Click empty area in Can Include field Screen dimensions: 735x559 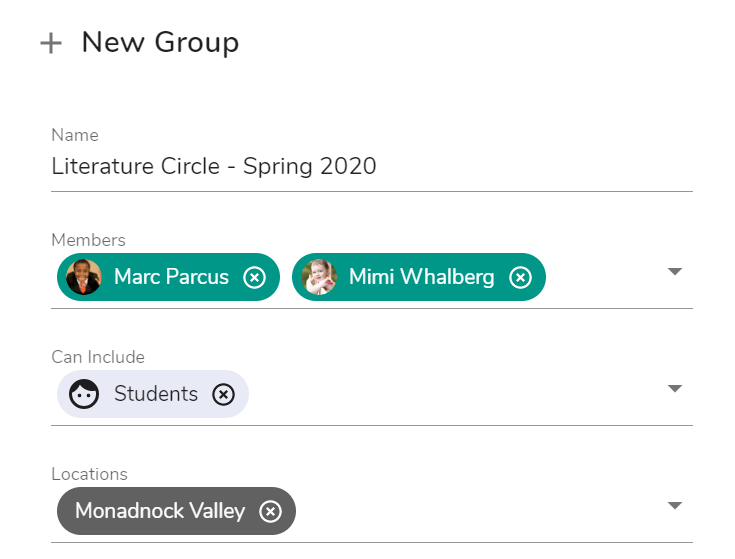[457, 394]
